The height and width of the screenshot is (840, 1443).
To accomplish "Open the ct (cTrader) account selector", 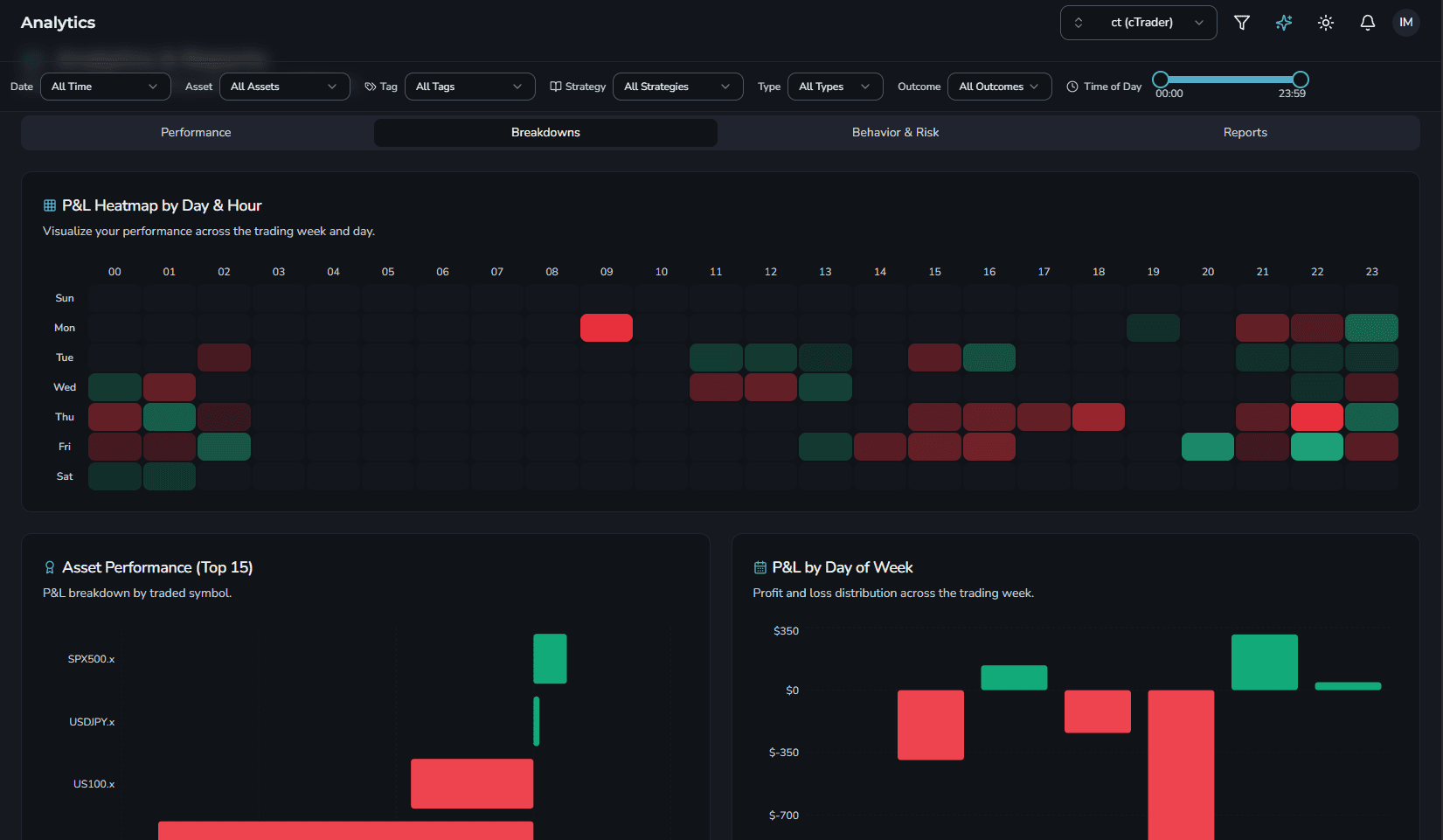I will coord(1138,23).
